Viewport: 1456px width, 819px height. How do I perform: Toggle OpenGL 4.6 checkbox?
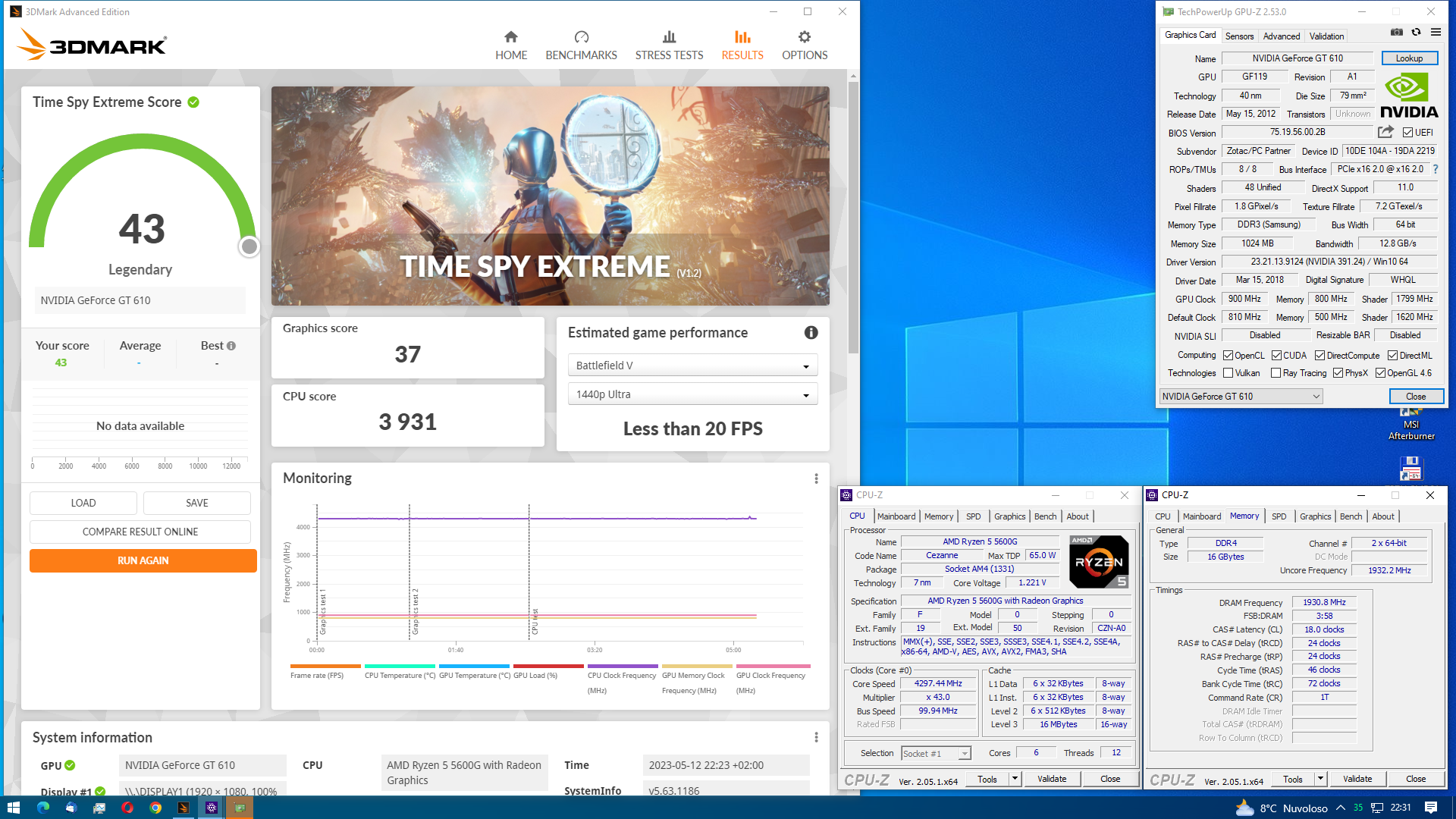click(1380, 373)
